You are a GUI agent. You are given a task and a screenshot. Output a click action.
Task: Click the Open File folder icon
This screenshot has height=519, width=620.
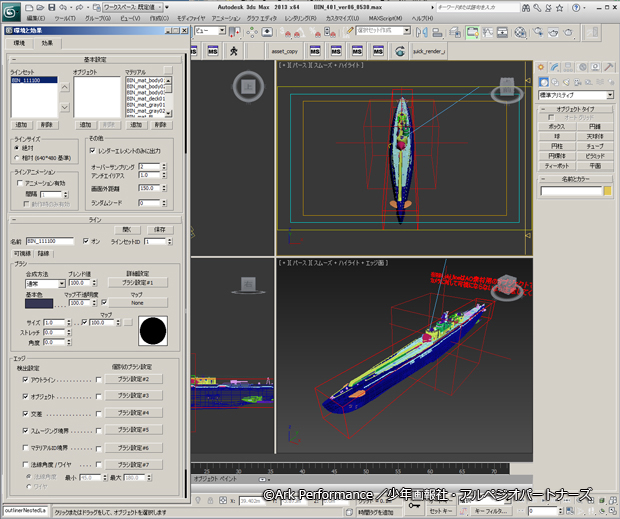(x=40, y=8)
